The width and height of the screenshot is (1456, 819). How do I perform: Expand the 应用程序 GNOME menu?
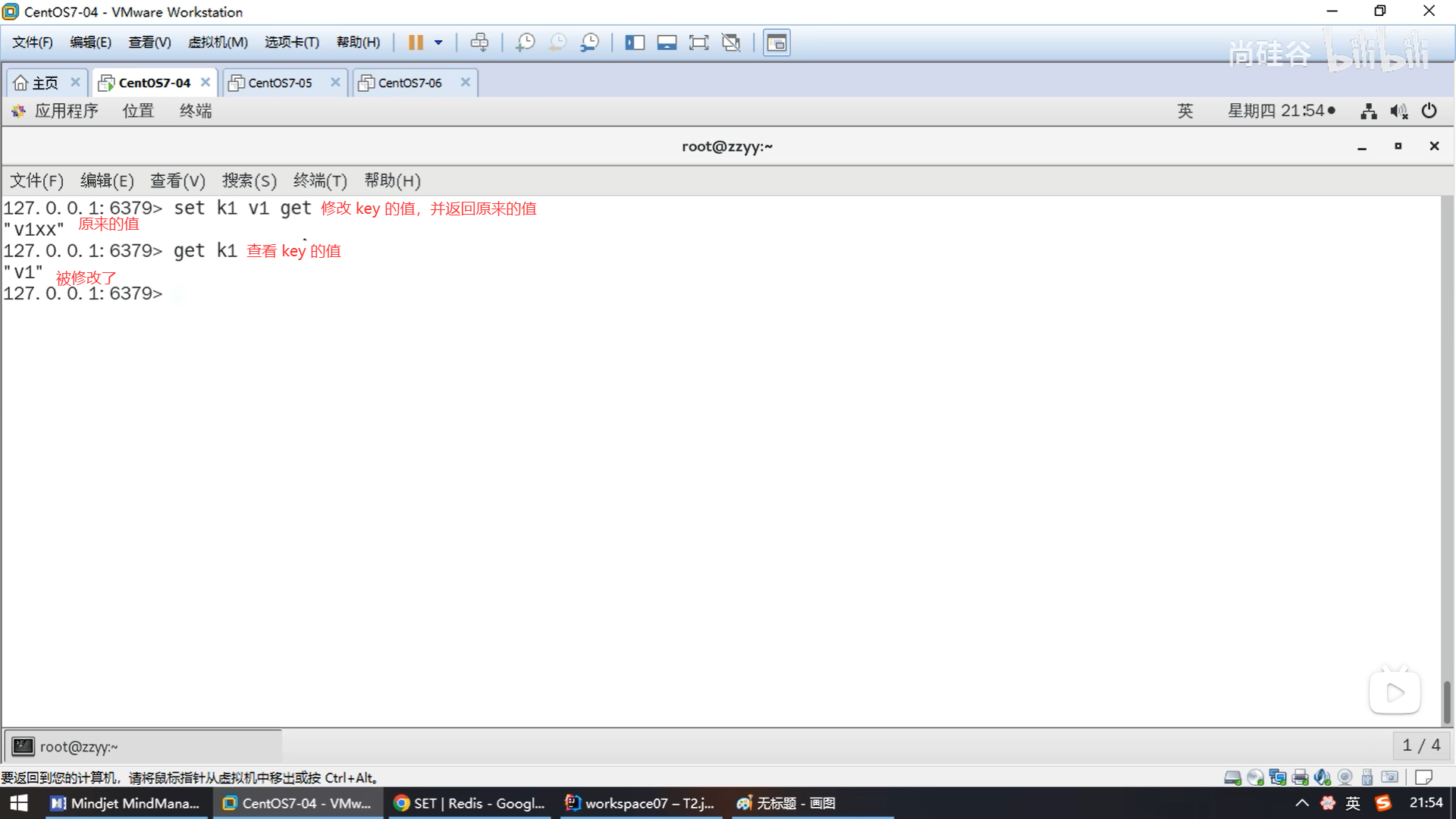[65, 111]
